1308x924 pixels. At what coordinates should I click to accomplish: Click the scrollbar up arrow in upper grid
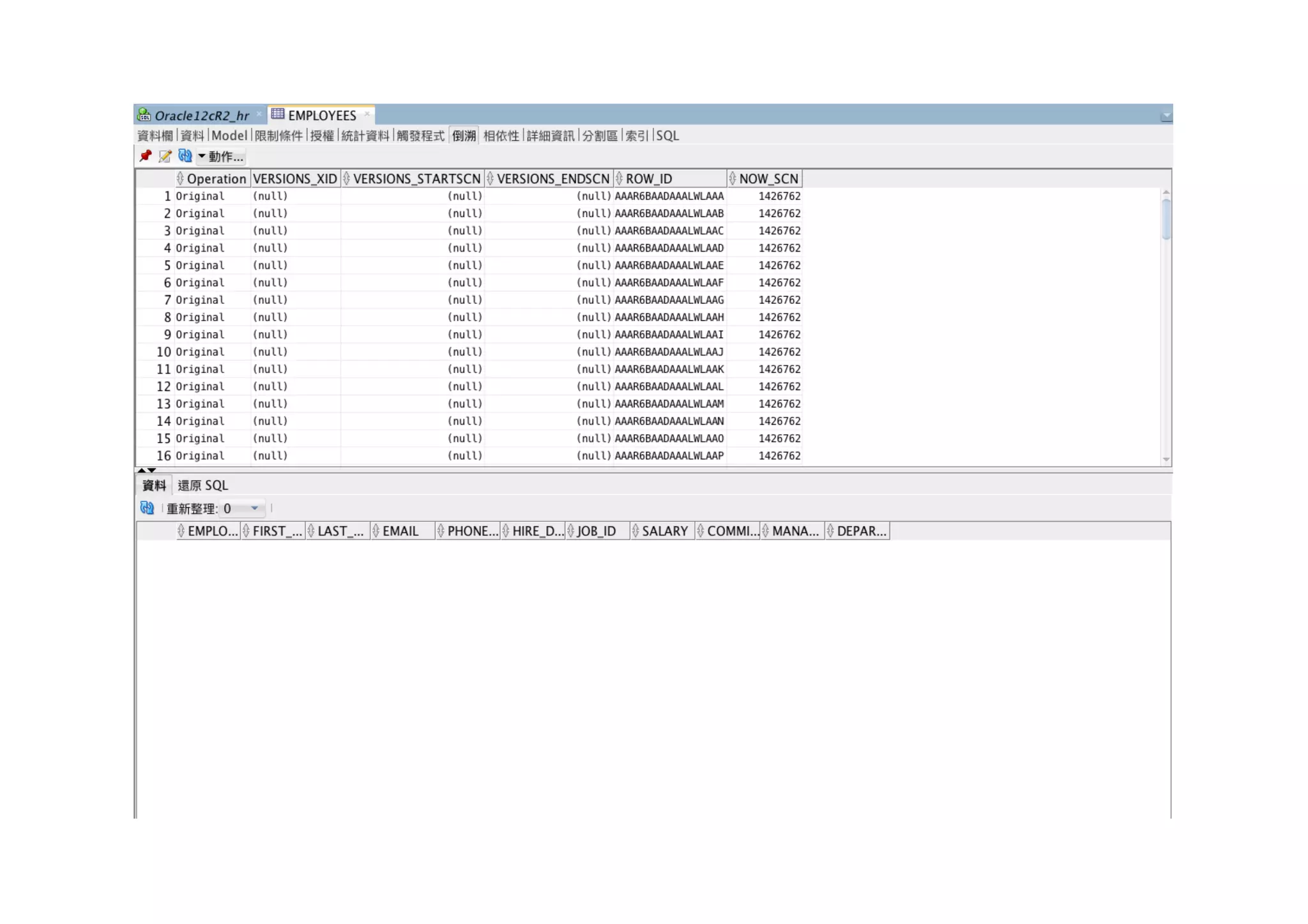(1166, 192)
